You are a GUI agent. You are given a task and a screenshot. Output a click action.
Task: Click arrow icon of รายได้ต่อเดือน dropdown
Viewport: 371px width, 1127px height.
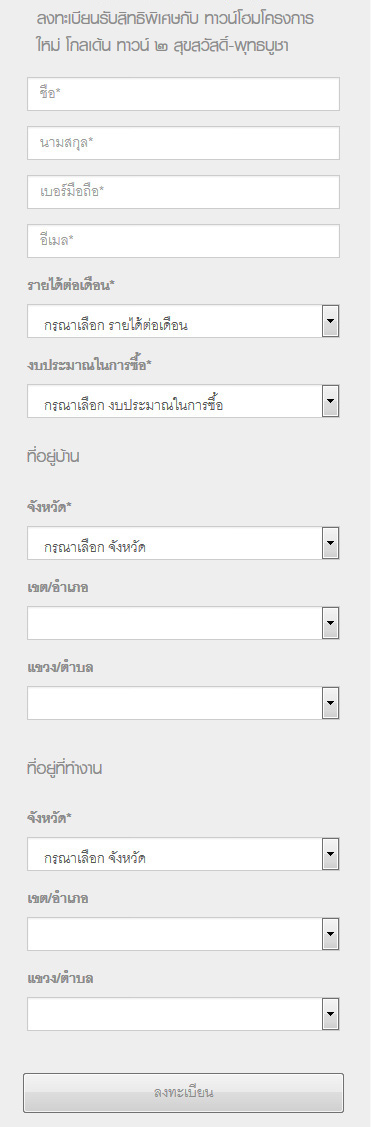point(330,321)
